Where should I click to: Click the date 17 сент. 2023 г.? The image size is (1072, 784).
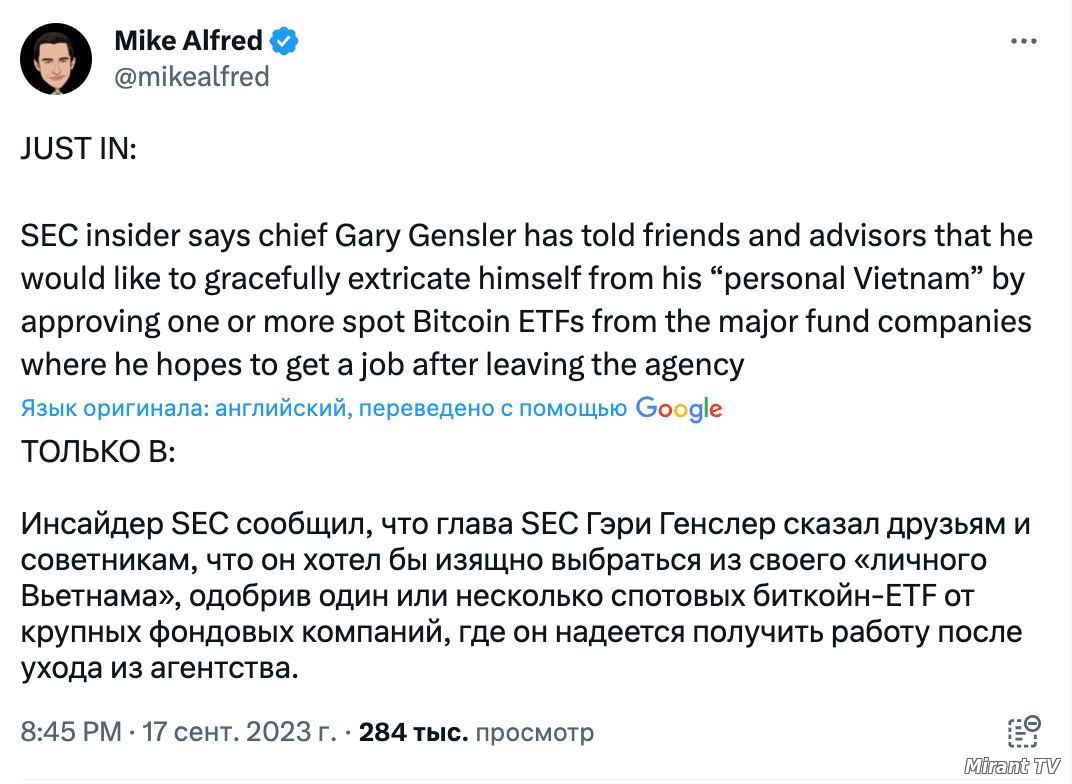(239, 732)
